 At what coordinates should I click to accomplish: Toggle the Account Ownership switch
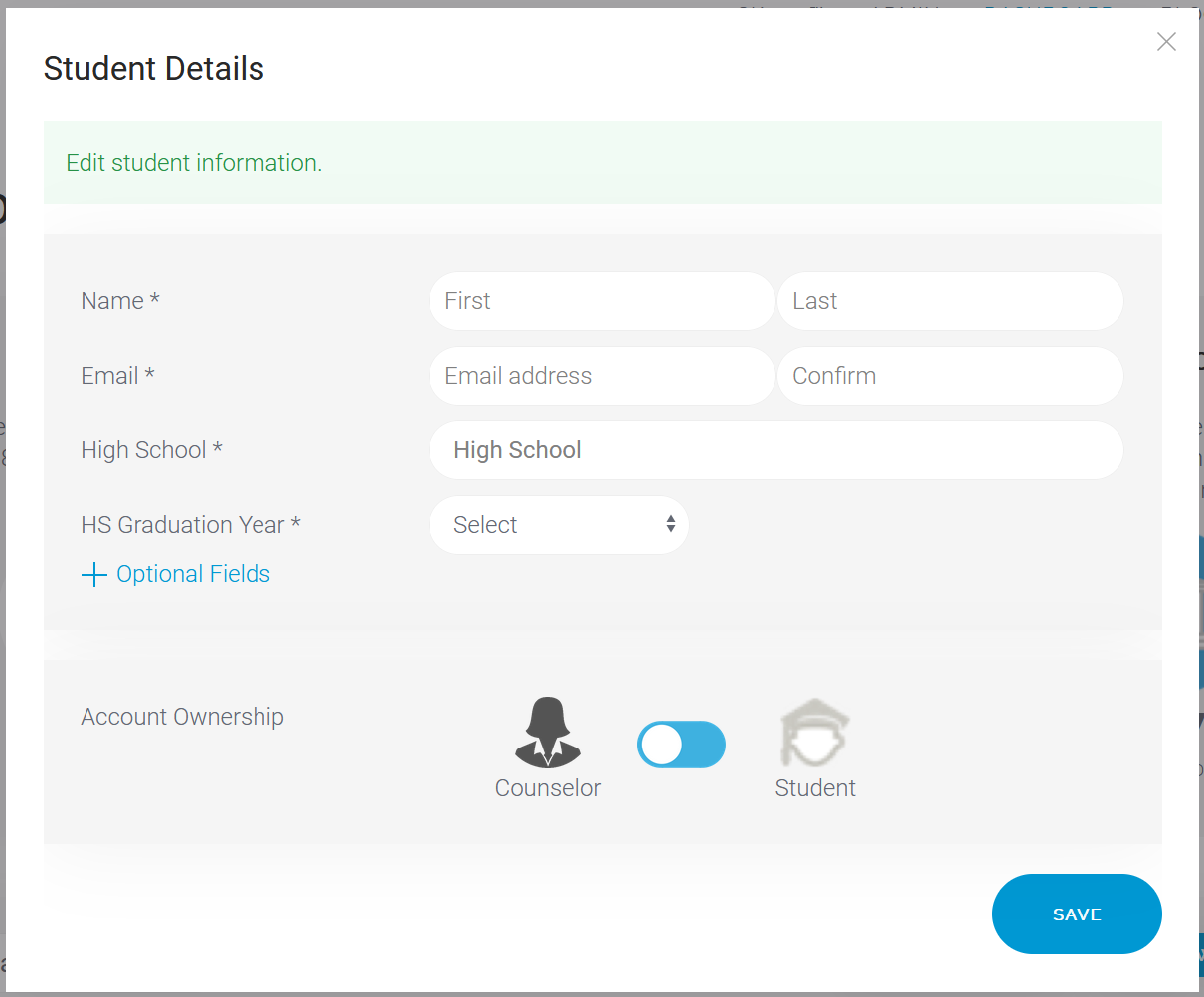coord(681,745)
